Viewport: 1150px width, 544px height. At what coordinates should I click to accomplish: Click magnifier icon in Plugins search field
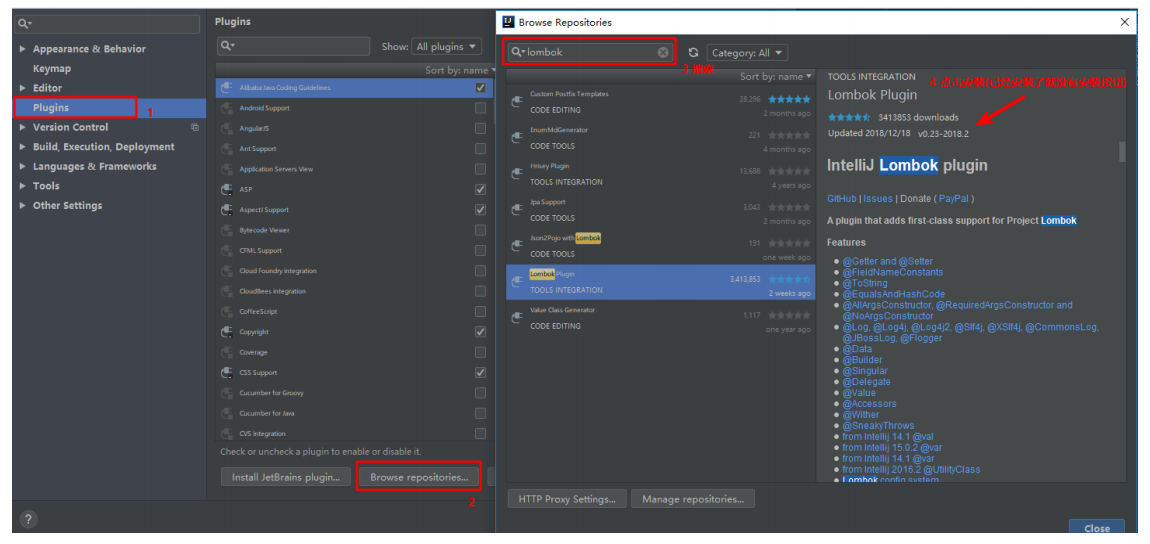pyautogui.click(x=226, y=45)
